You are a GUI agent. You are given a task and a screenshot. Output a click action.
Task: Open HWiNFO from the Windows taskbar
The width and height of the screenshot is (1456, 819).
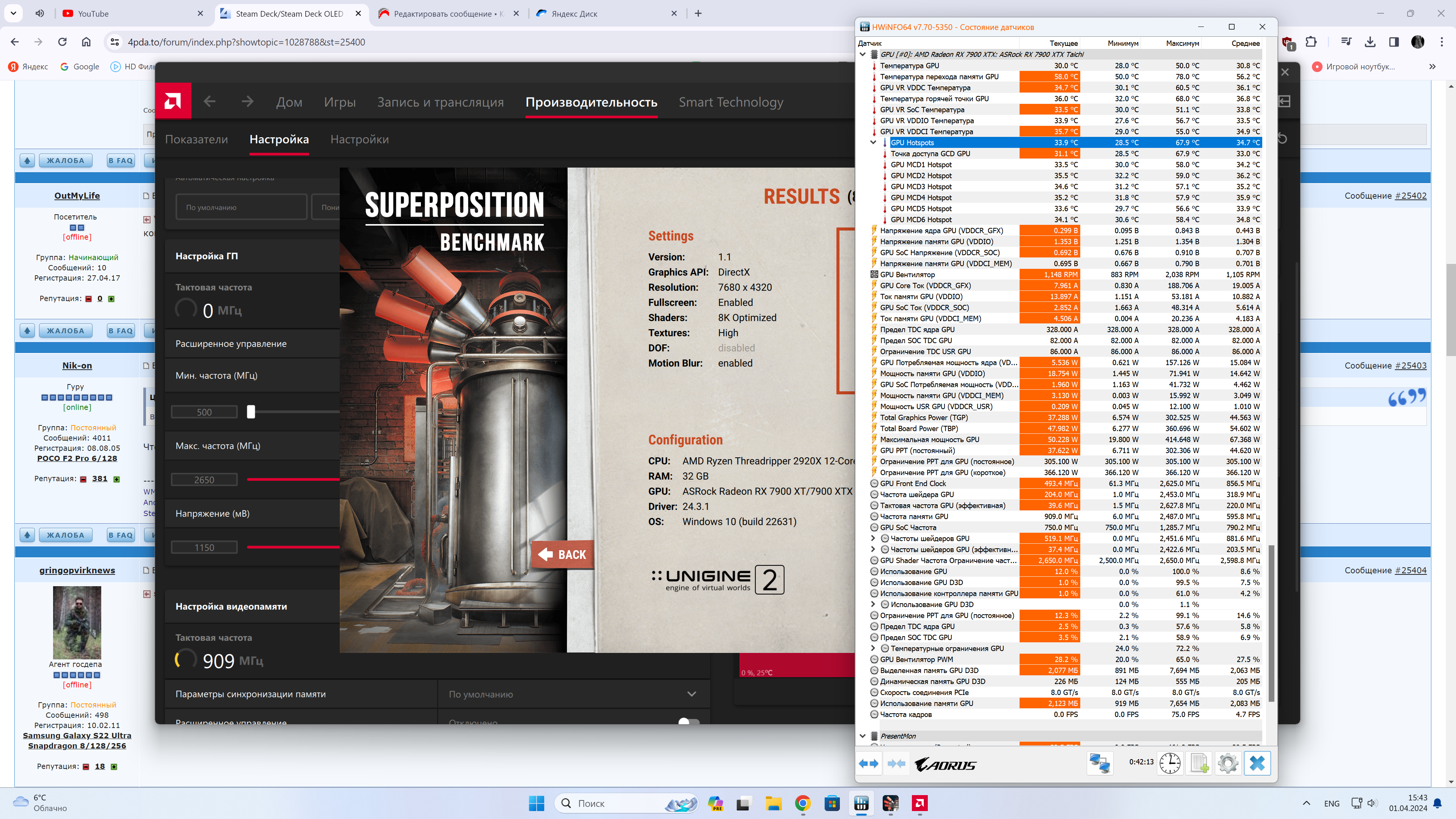click(861, 803)
